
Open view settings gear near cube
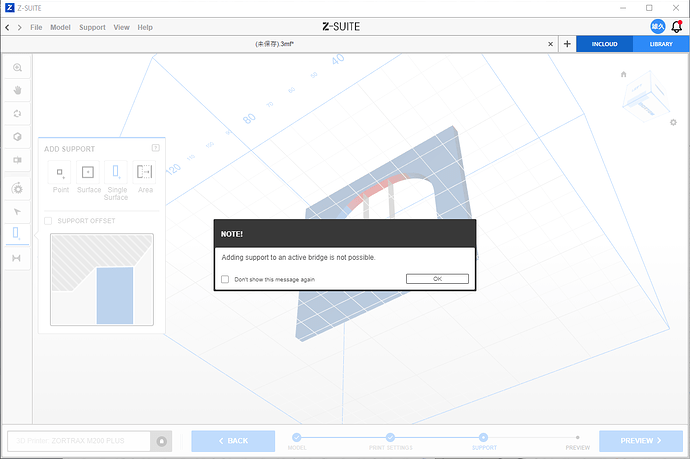673,122
